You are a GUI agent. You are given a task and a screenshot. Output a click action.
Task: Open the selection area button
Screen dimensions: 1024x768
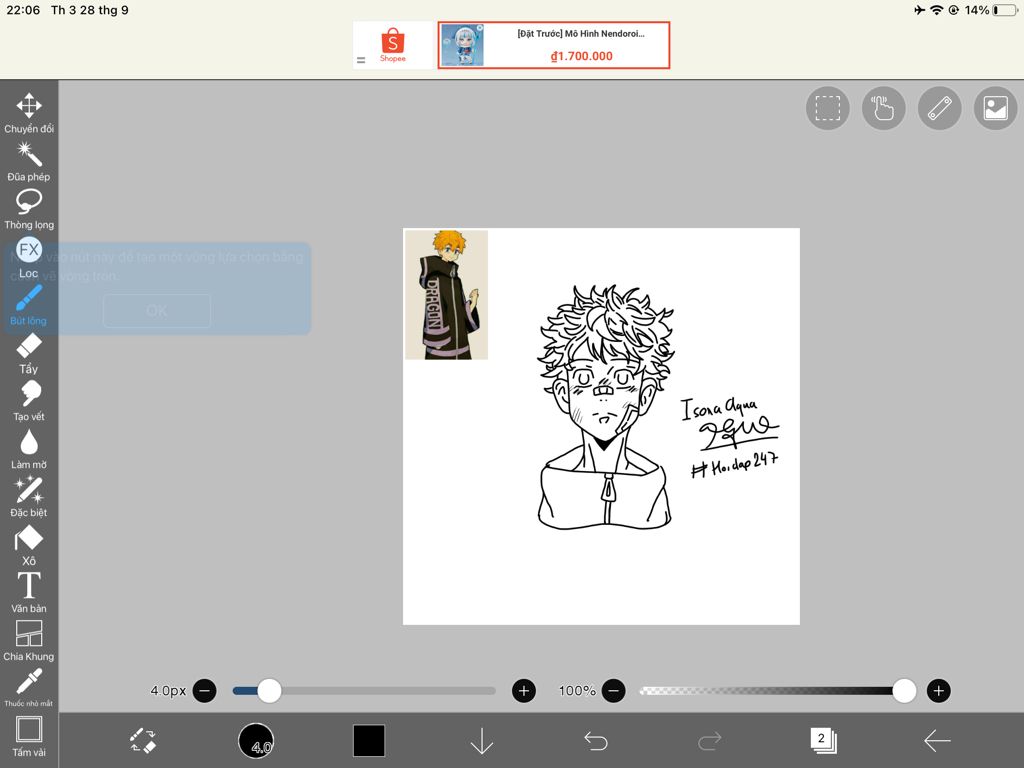point(827,108)
